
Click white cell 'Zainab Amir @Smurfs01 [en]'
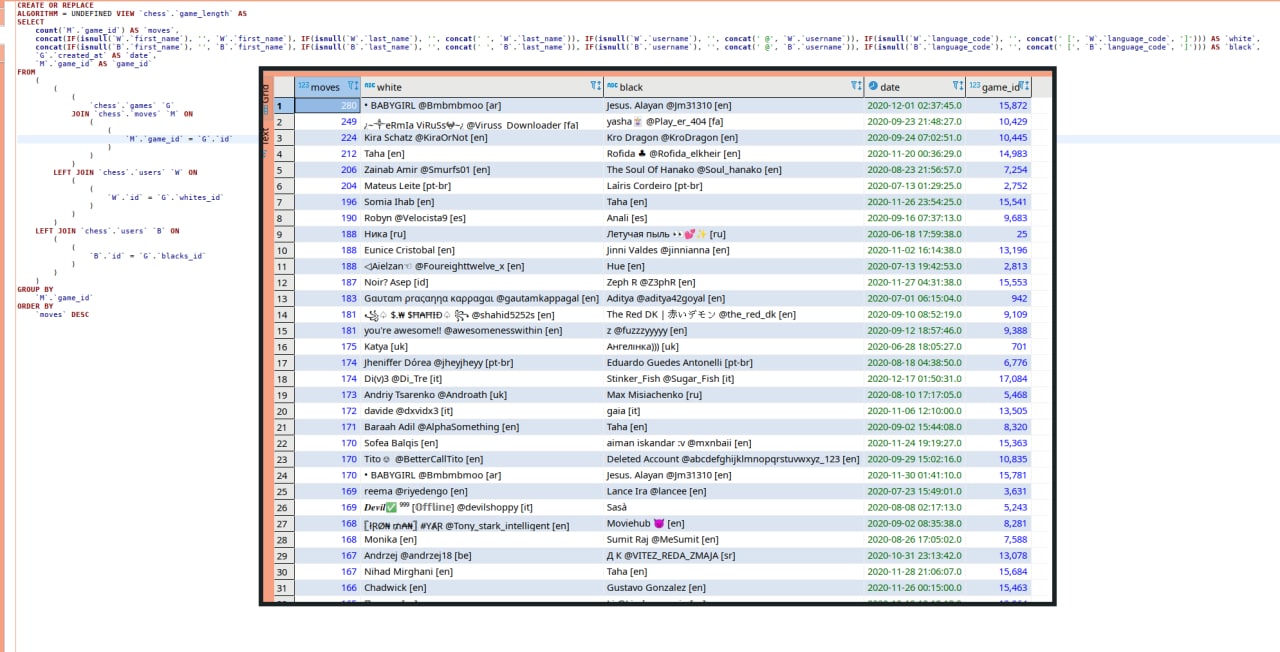[x=482, y=170]
